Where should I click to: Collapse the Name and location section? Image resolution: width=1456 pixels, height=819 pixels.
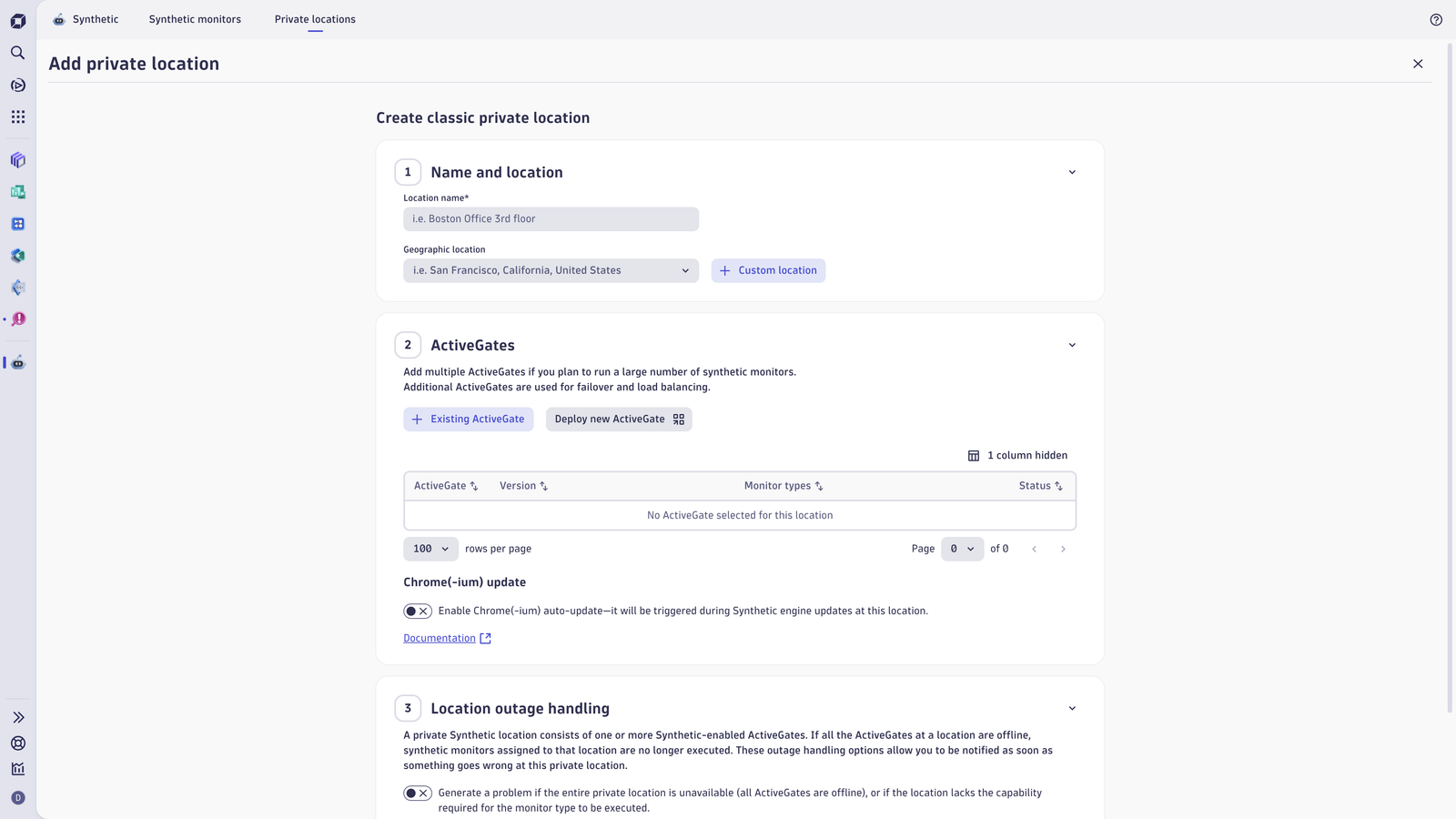click(x=1072, y=172)
